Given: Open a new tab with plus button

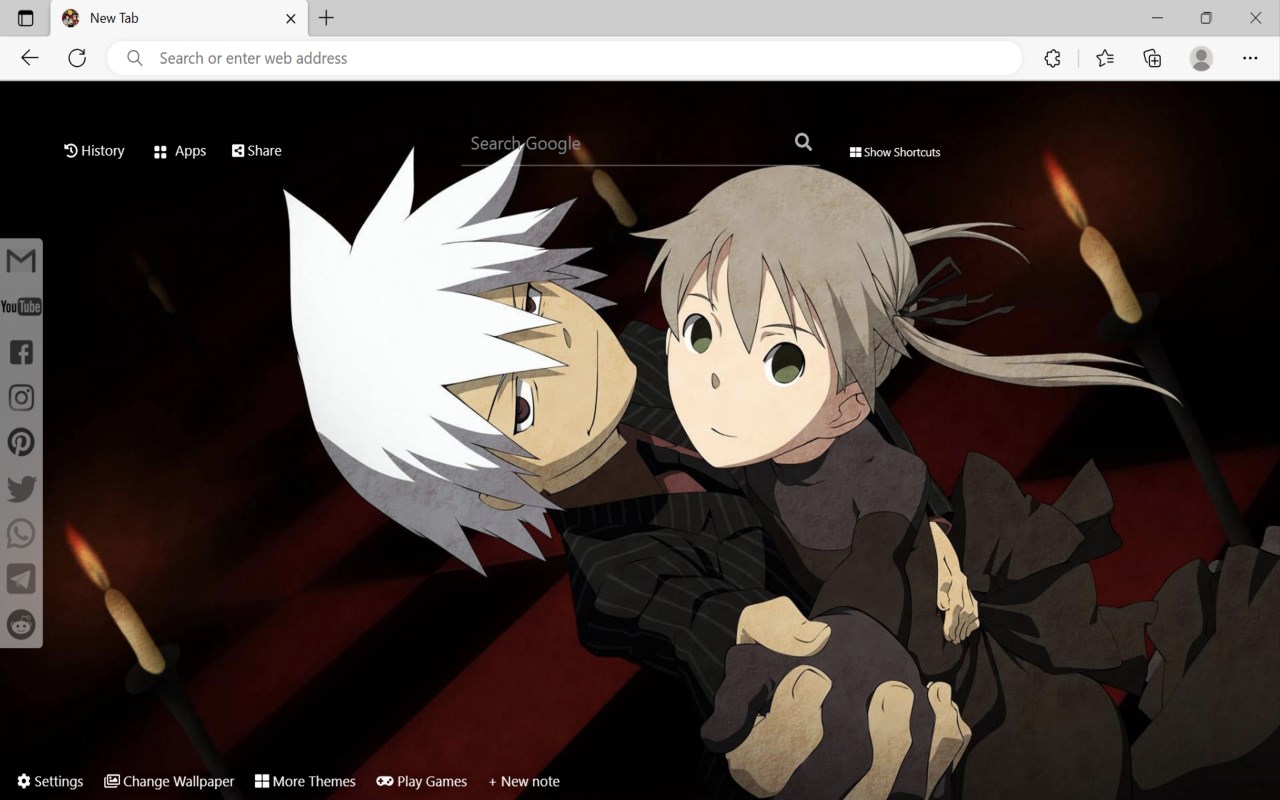Looking at the screenshot, I should 326,18.
